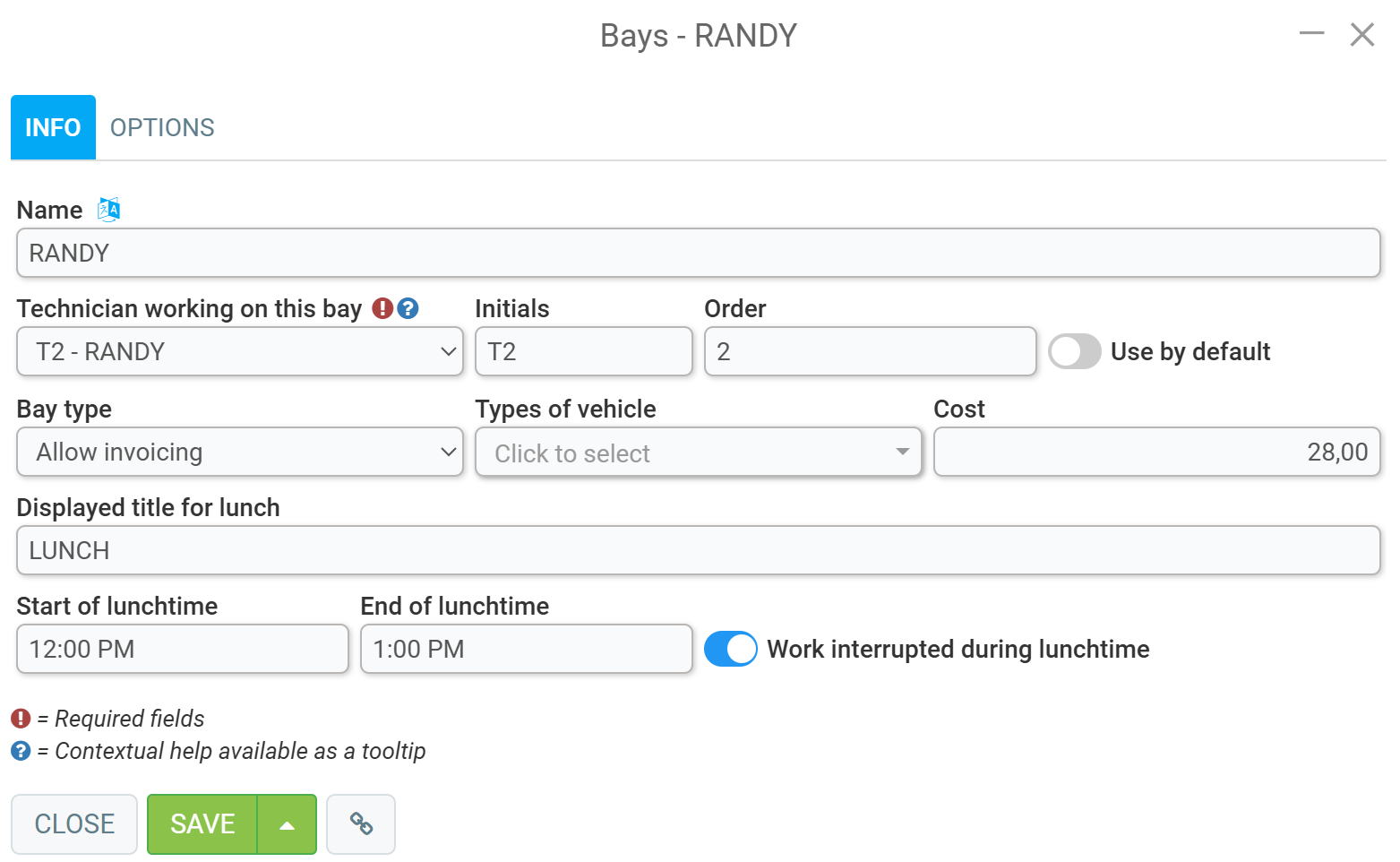Close the Bays dialog with the X

coord(1362,35)
